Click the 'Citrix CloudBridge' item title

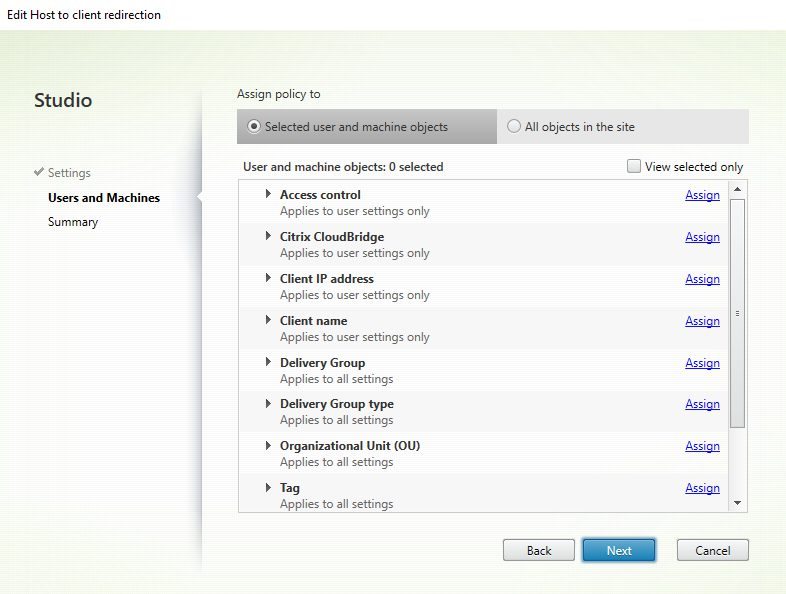tap(332, 237)
